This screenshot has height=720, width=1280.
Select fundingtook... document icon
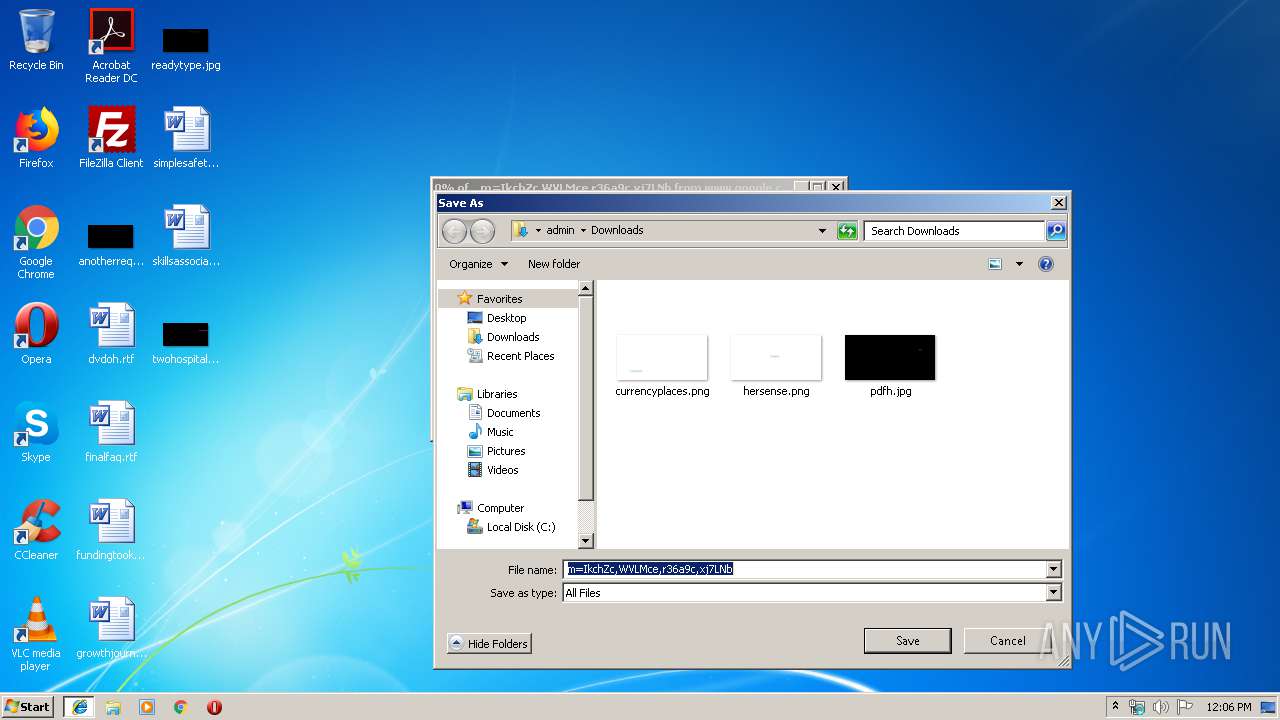pyautogui.click(x=111, y=530)
